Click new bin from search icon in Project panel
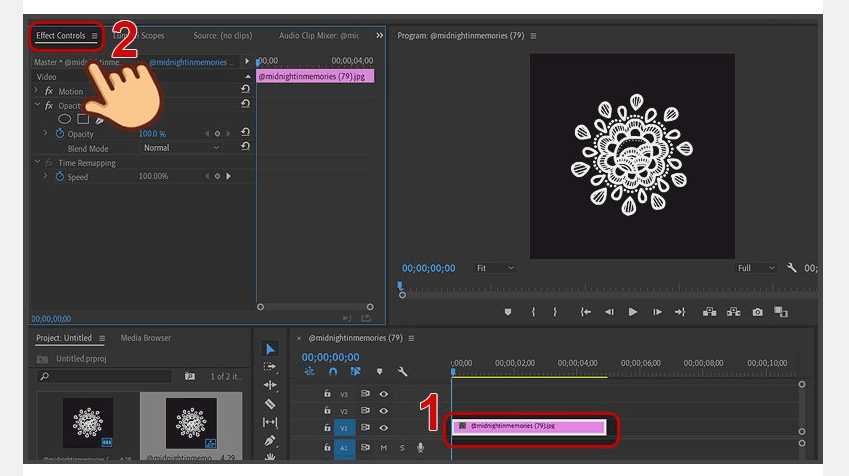849x476 pixels. pos(190,376)
